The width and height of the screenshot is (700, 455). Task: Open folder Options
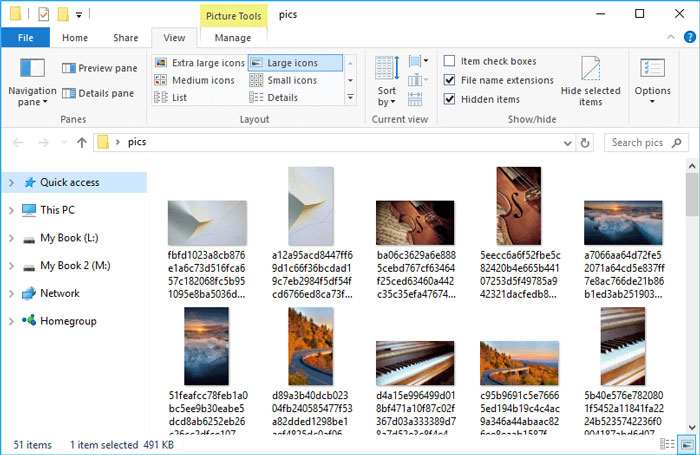point(652,78)
